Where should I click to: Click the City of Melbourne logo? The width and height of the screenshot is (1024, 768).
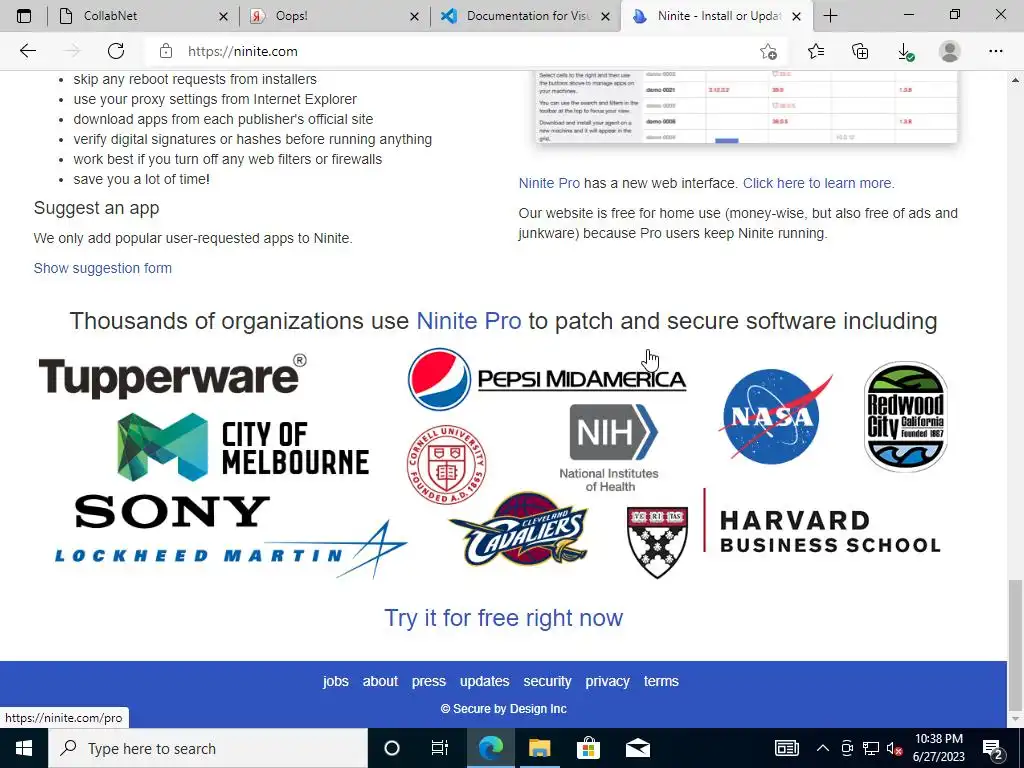(243, 447)
